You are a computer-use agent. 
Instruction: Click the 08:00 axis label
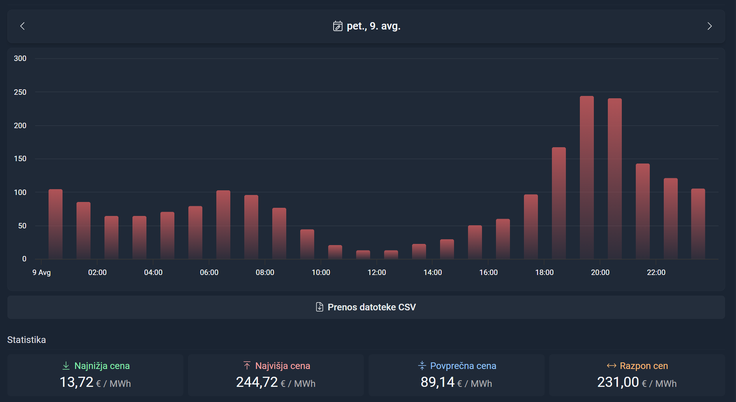265,272
